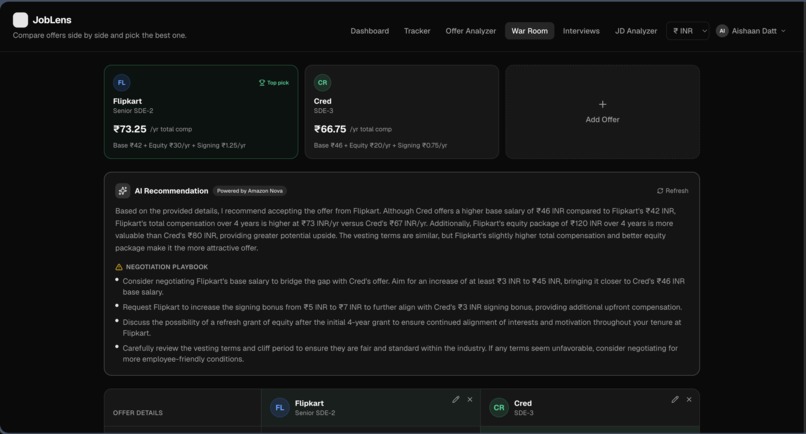This screenshot has height=434, width=806.
Task: Click the CR avatar in comparison table
Action: (499, 408)
